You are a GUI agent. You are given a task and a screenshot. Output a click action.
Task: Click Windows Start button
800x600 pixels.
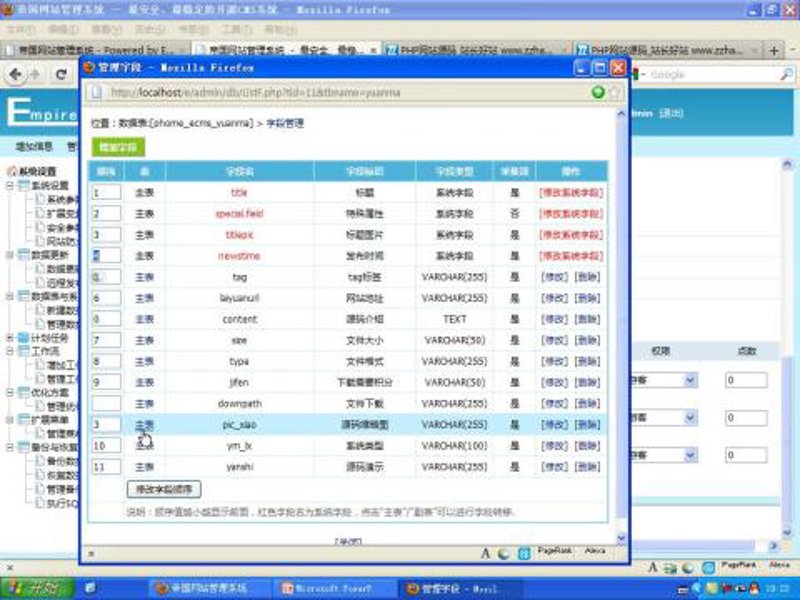pyautogui.click(x=37, y=588)
